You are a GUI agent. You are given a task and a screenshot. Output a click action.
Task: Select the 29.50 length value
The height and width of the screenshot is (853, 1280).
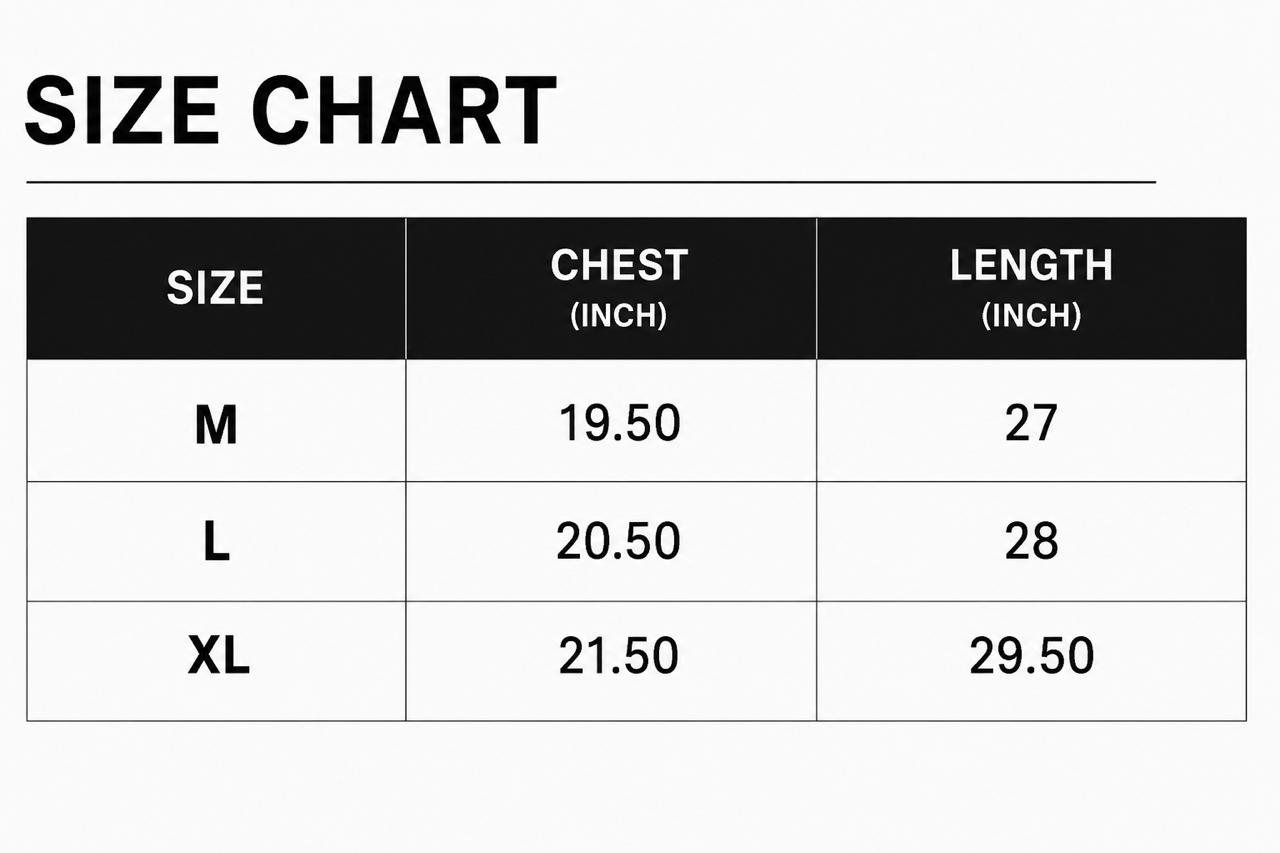pos(1031,656)
